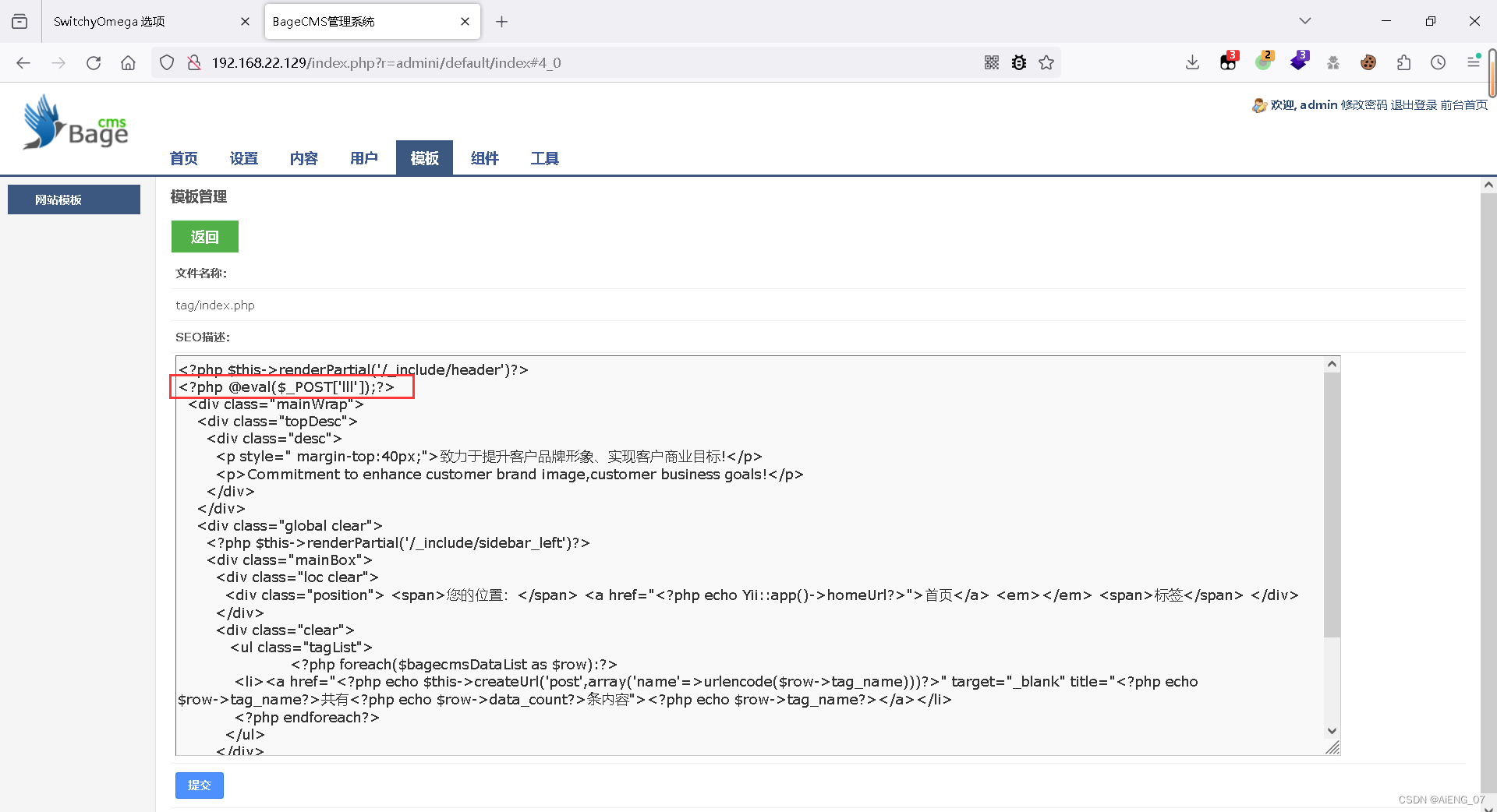Open a new browser tab
The width and height of the screenshot is (1497, 812).
[x=502, y=22]
